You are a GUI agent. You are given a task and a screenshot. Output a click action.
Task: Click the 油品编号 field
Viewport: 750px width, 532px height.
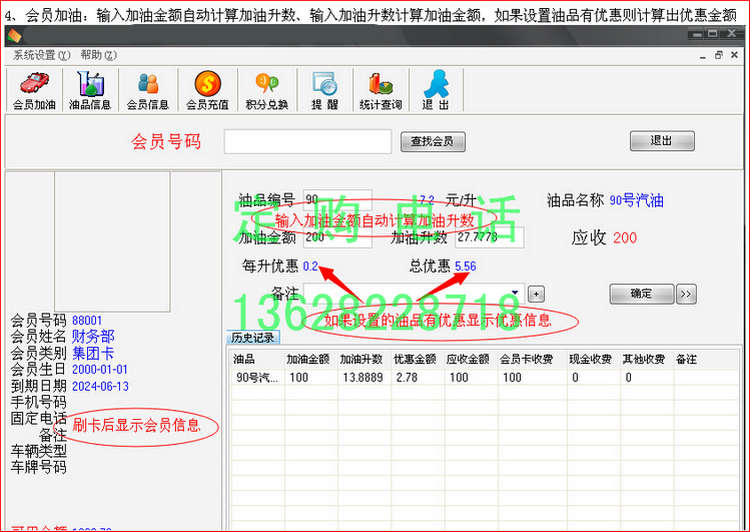pos(337,199)
